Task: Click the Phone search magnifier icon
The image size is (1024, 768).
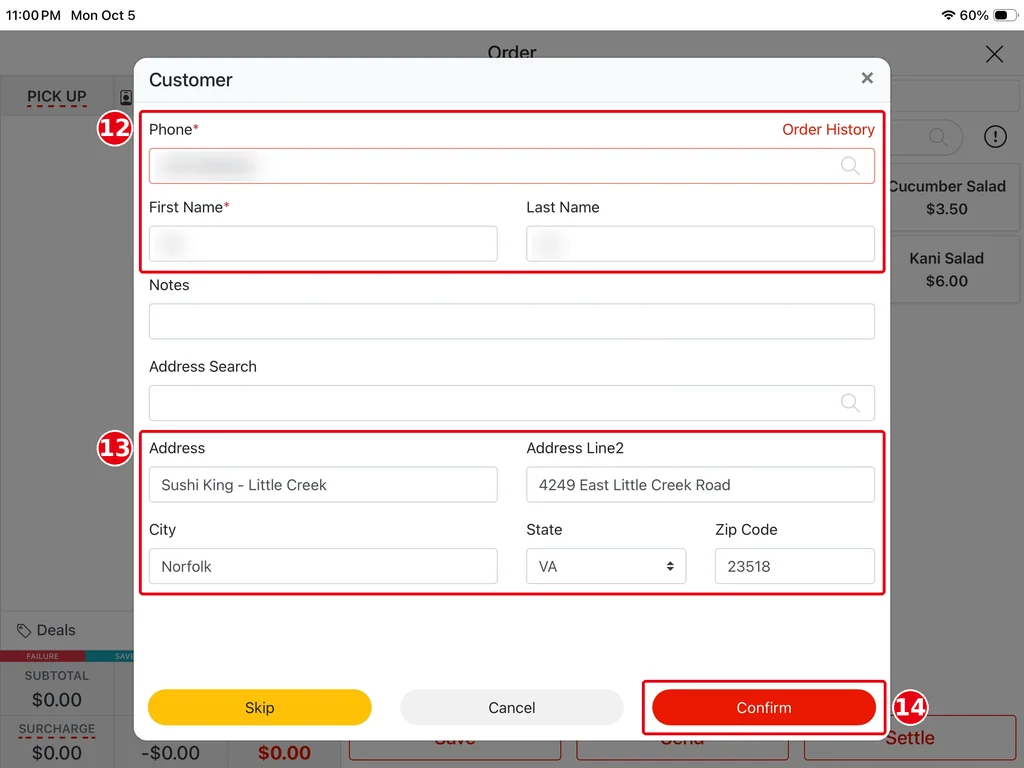Action: click(850, 166)
